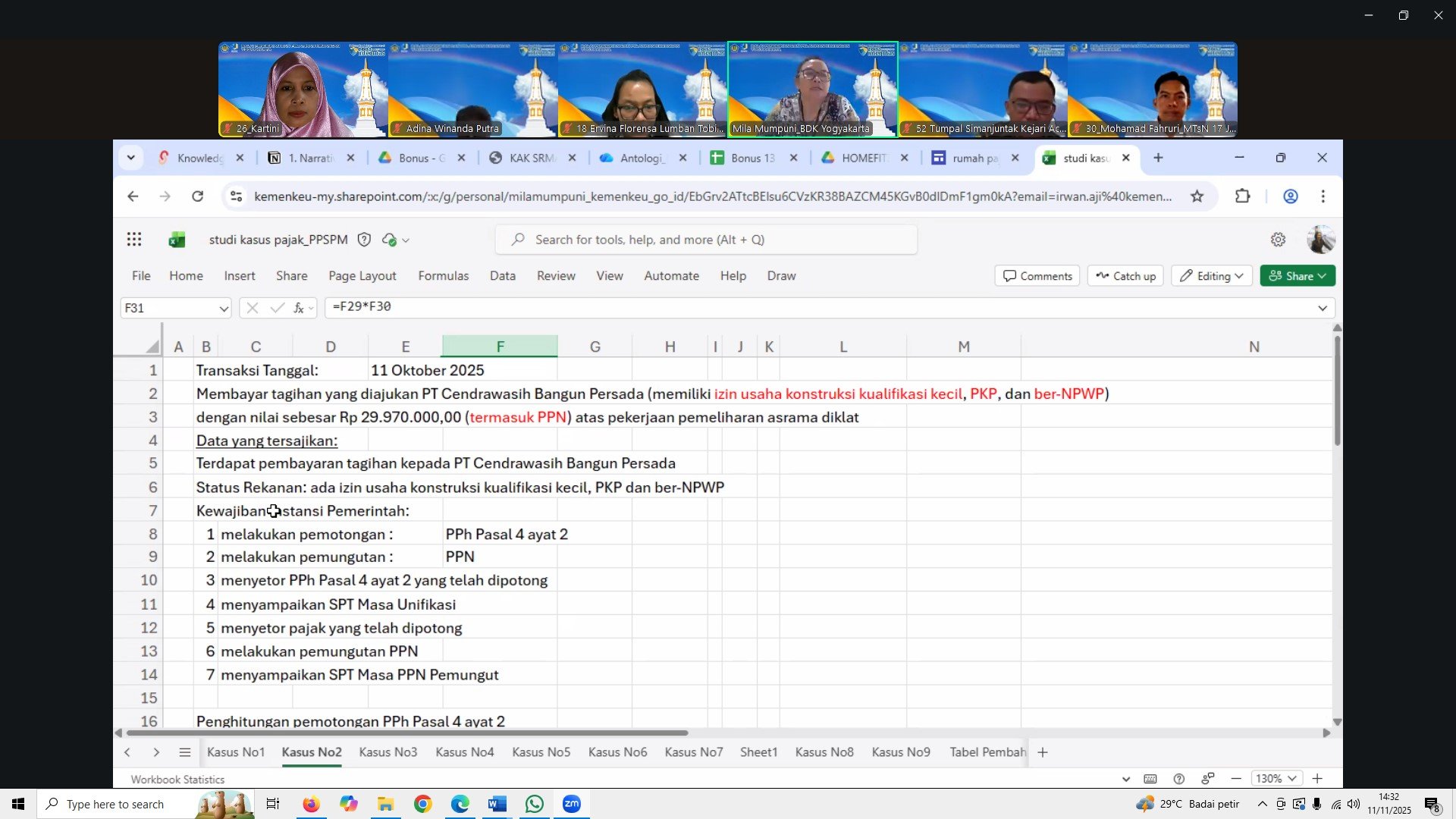Click the Excel settings gear icon
This screenshot has height=819, width=1456.
[x=1278, y=240]
